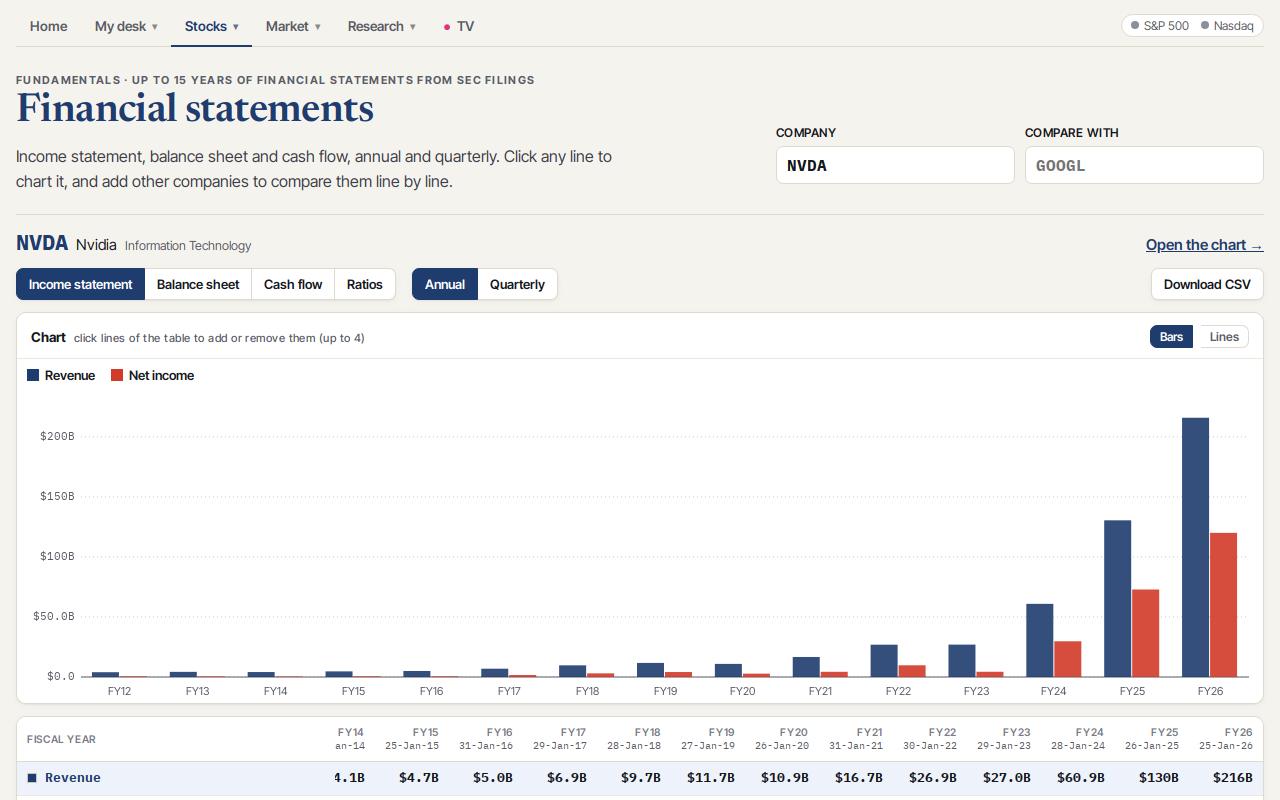Click the $27.0B revenue cell
Screen dimensions: 1280x800
coord(1008,778)
